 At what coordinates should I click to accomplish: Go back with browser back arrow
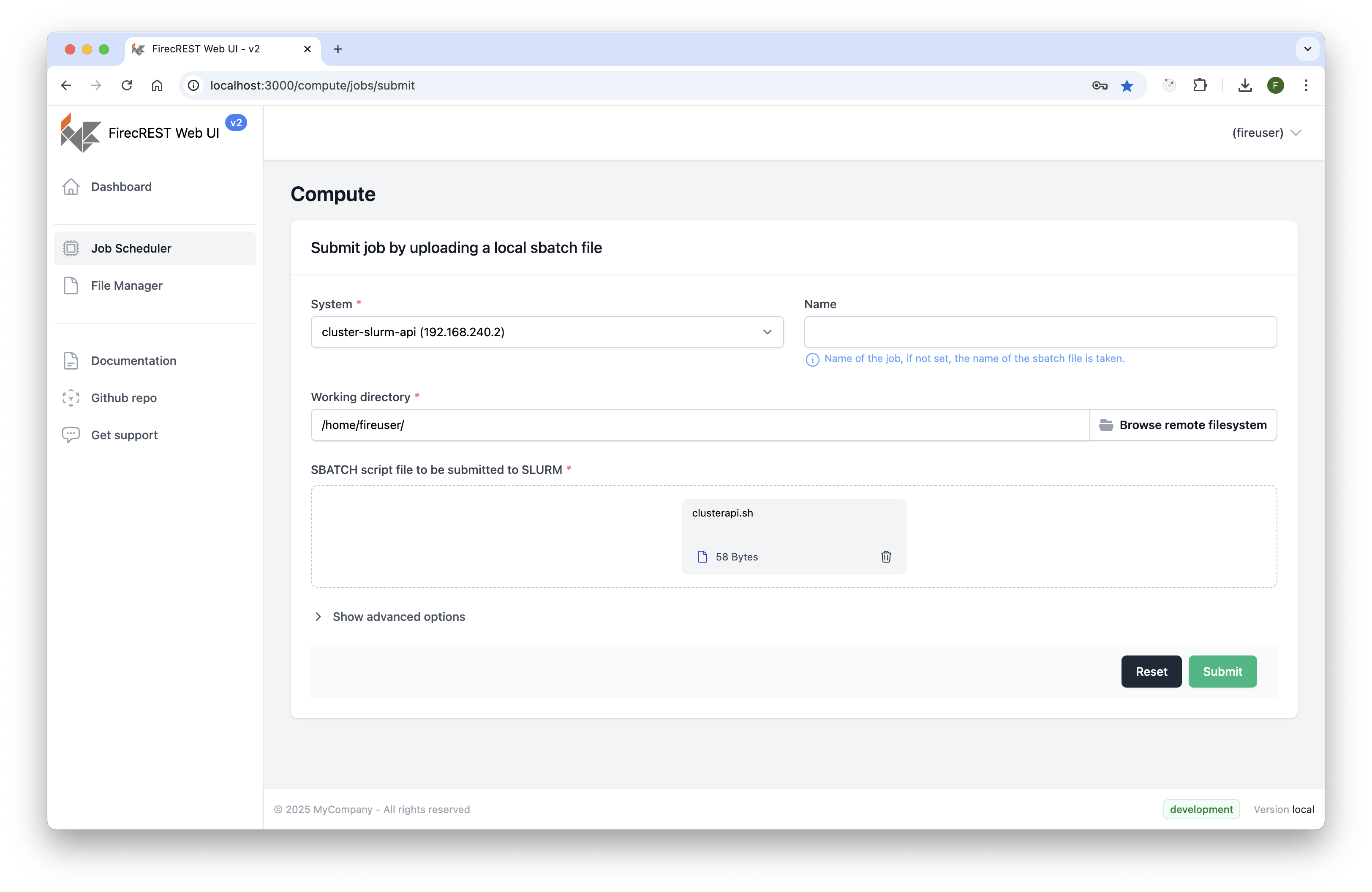point(66,85)
